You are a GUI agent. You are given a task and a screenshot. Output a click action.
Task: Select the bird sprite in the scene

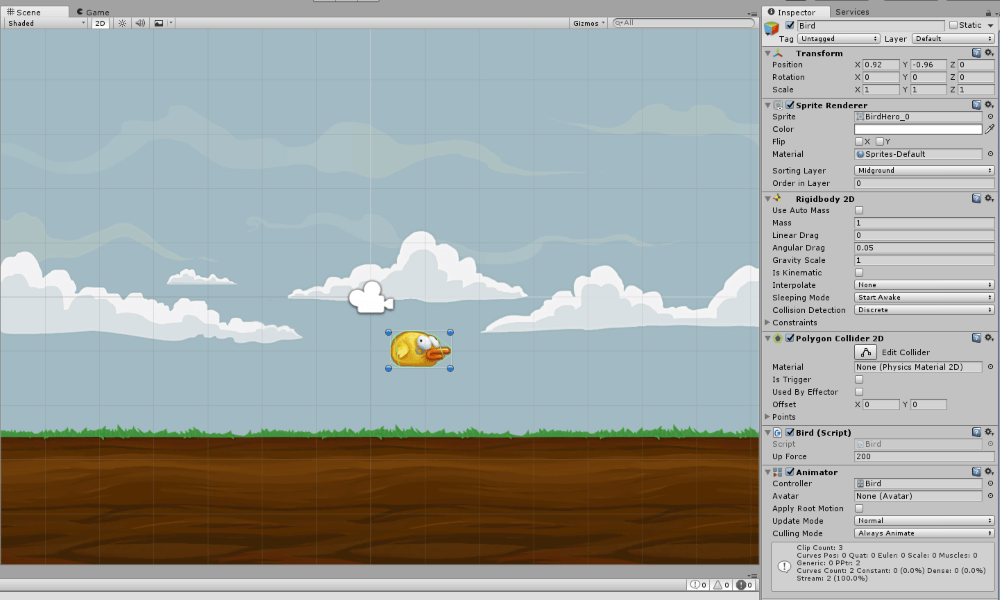[420, 349]
